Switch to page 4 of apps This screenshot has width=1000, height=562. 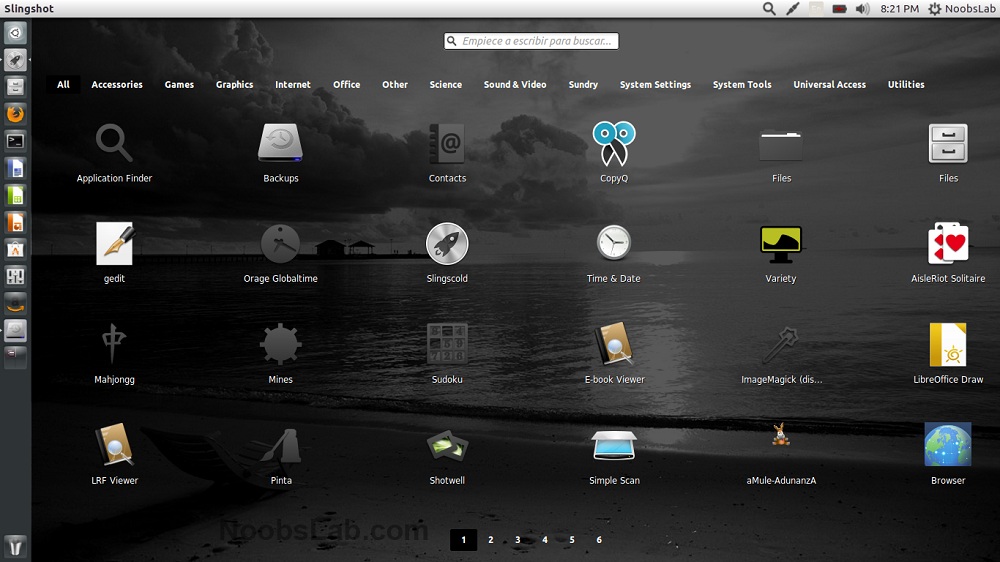(x=545, y=540)
